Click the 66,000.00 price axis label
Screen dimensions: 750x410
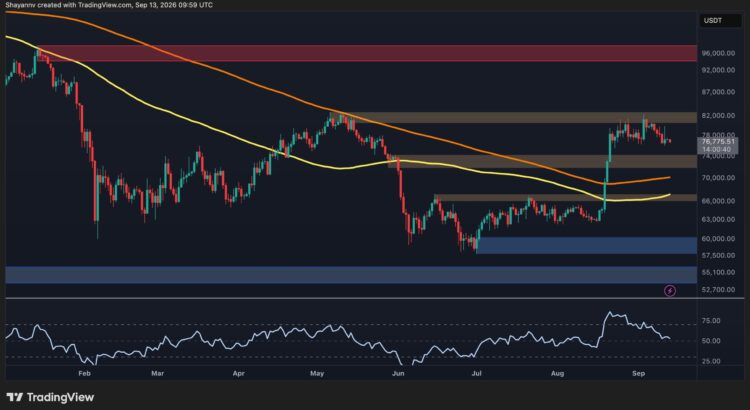click(718, 201)
